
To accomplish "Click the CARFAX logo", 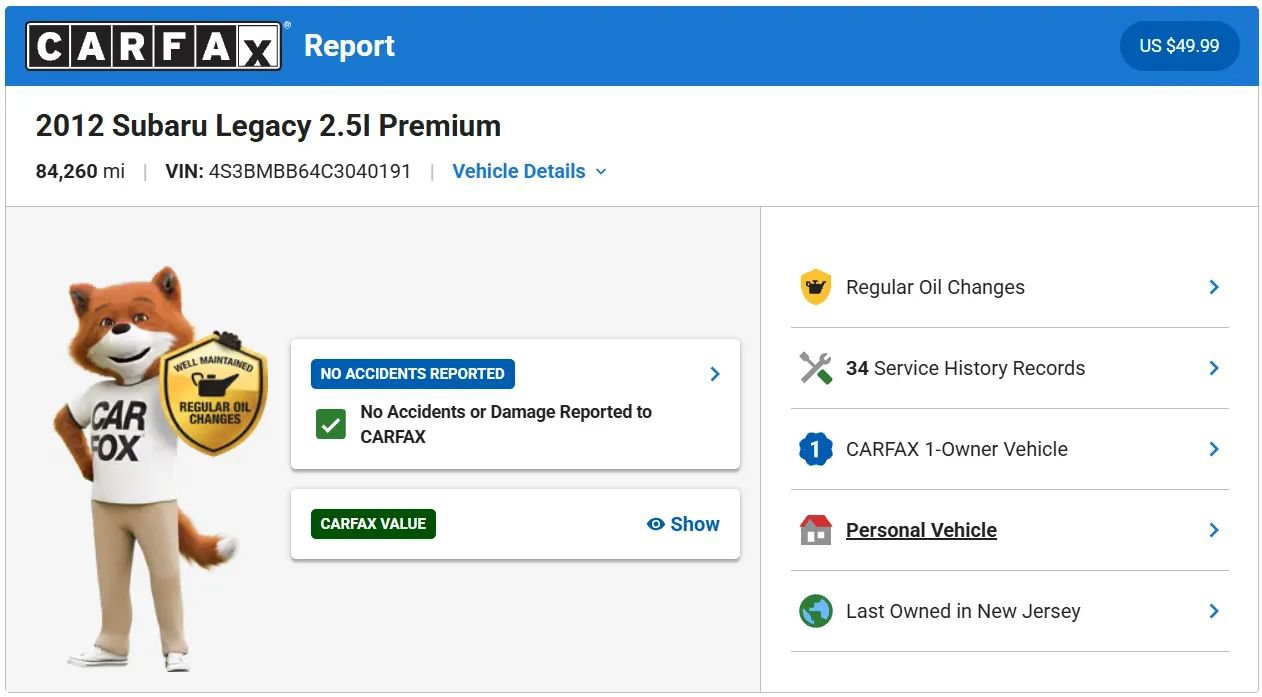I will [x=153, y=46].
